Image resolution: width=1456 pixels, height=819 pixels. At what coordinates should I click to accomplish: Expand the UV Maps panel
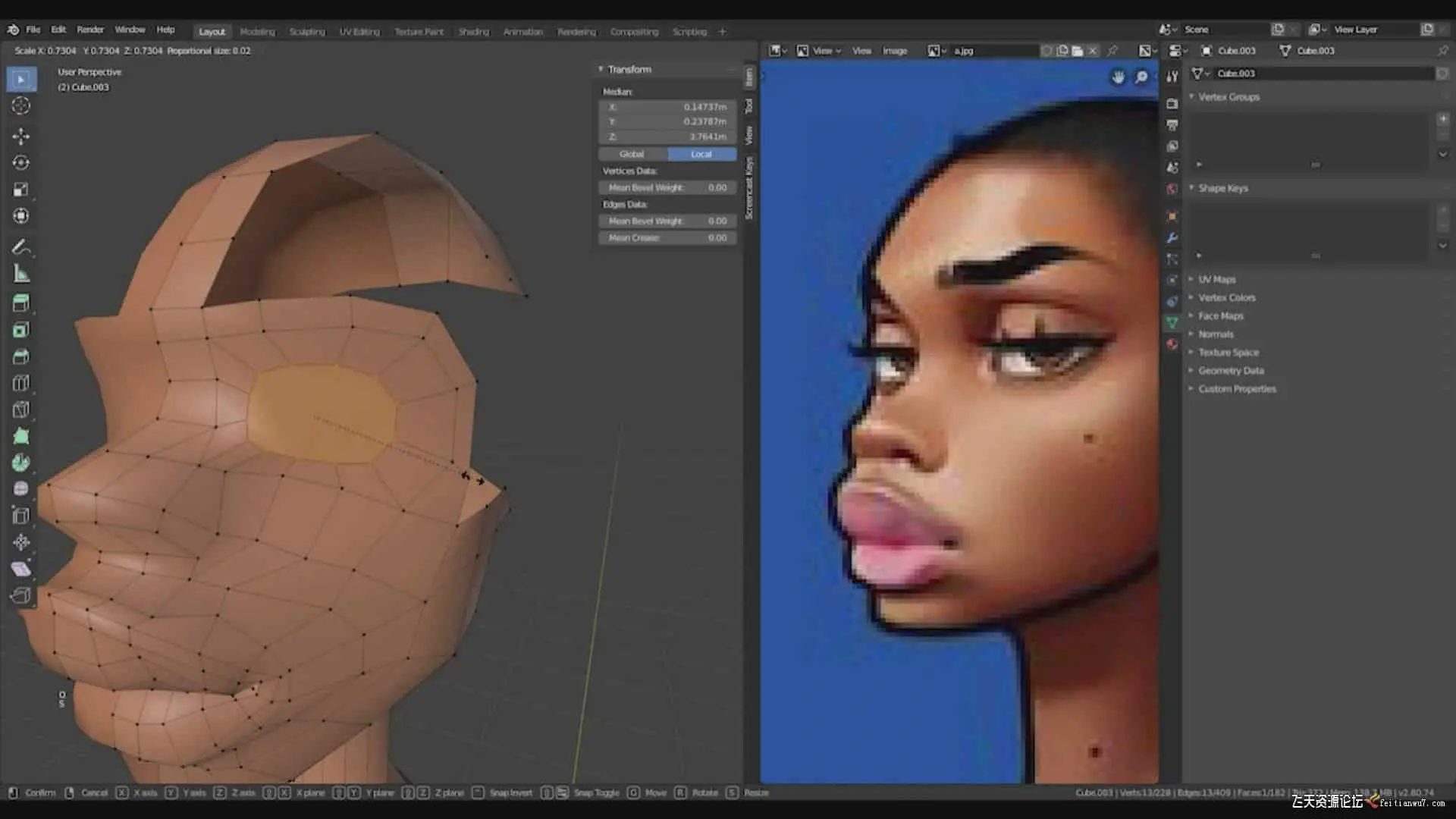click(x=1216, y=279)
